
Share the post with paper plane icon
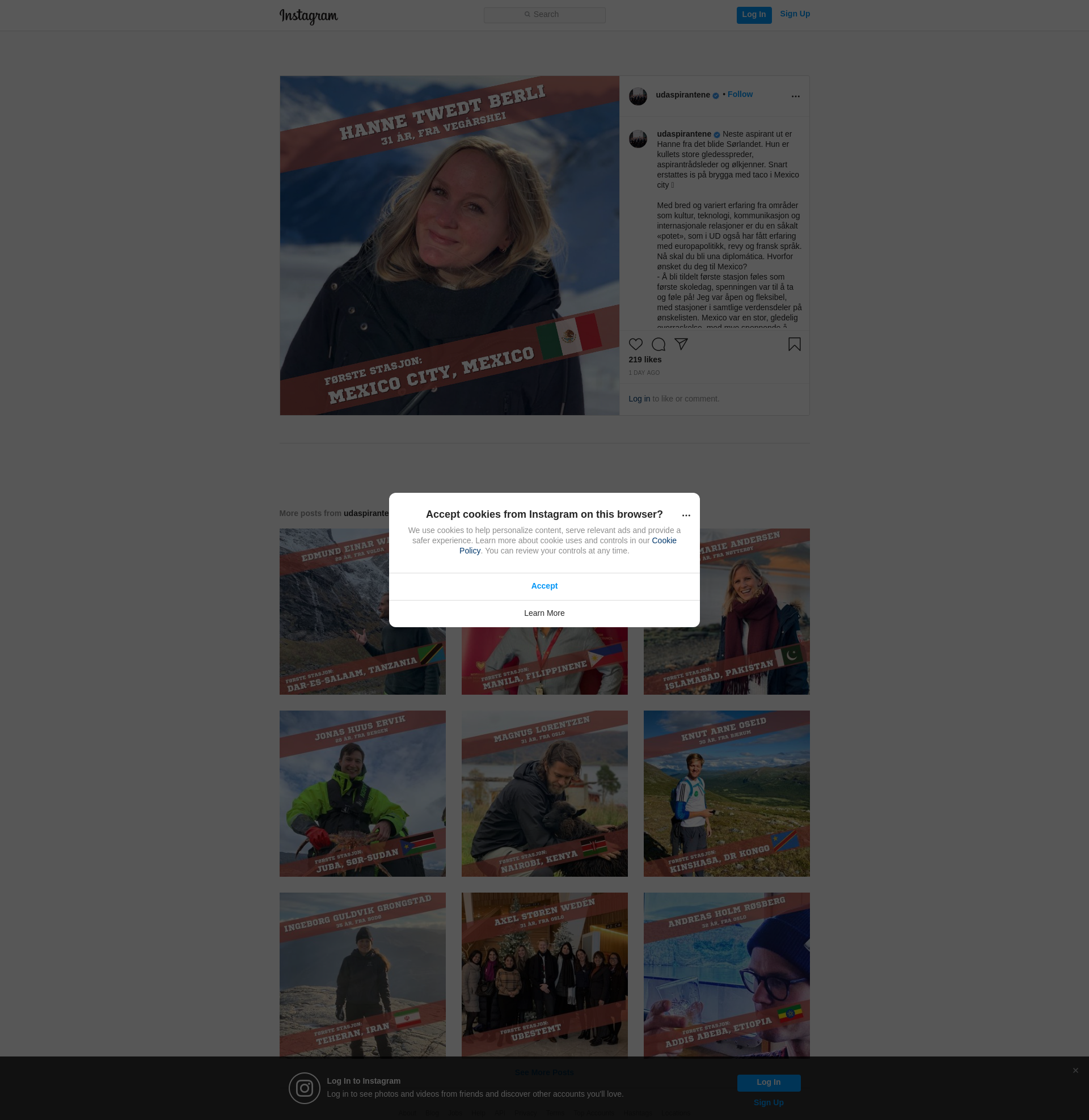point(681,344)
